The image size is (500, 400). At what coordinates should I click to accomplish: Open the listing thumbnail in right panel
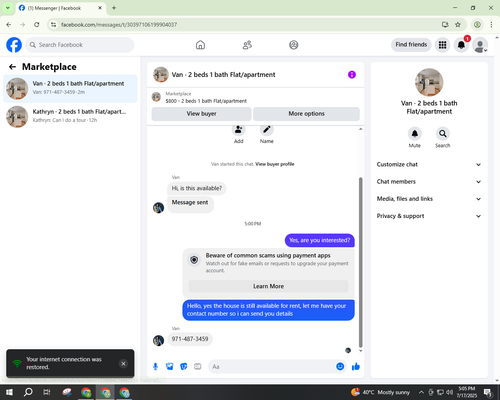tap(429, 82)
